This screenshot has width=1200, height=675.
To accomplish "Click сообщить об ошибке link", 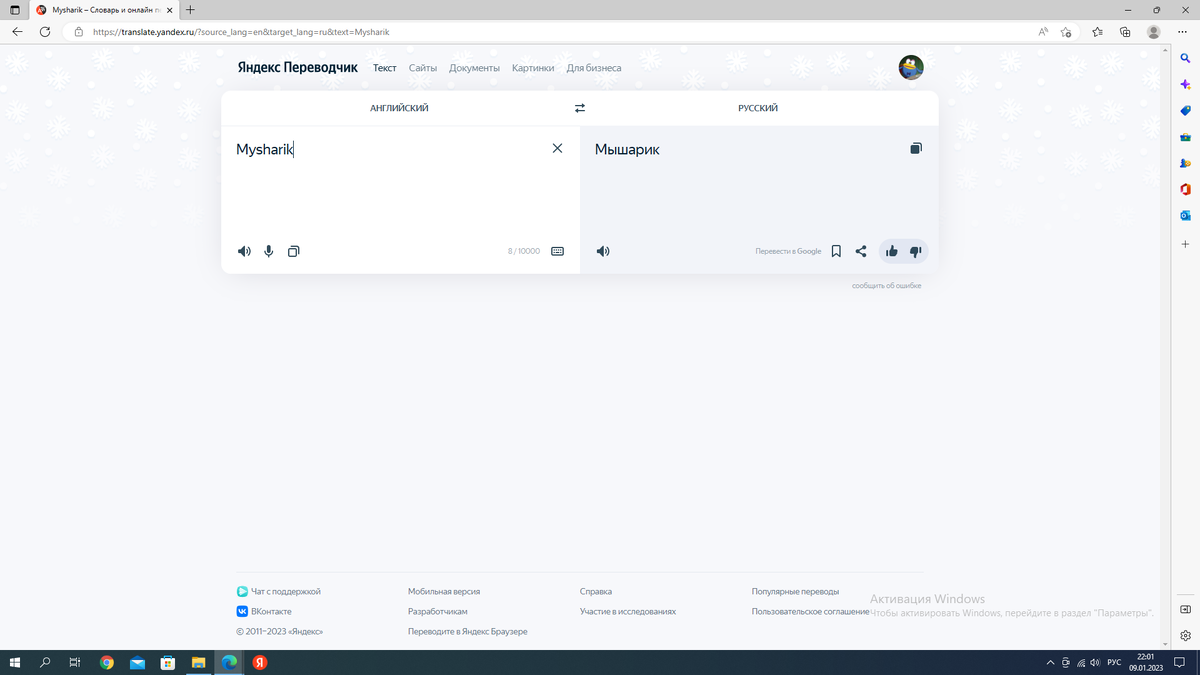I will pos(887,286).
